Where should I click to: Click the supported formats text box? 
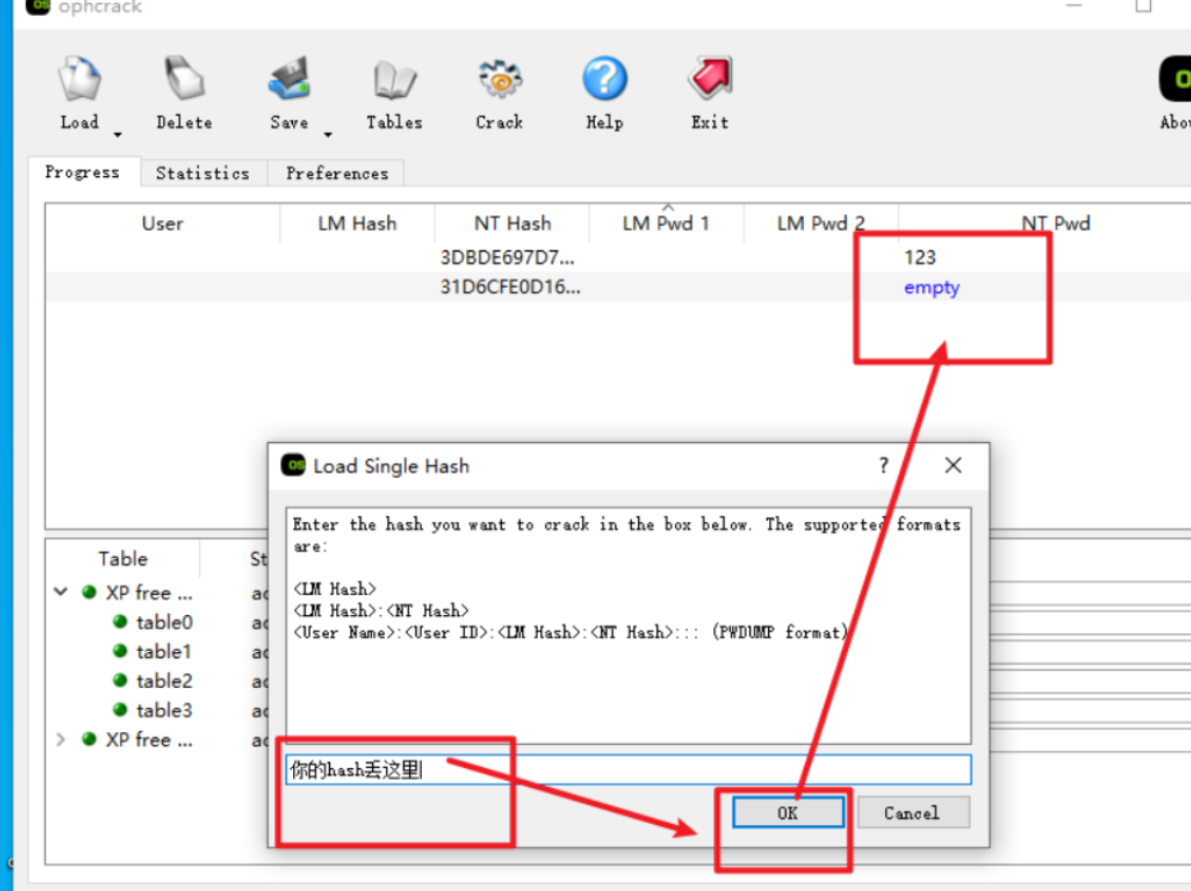pos(628,626)
